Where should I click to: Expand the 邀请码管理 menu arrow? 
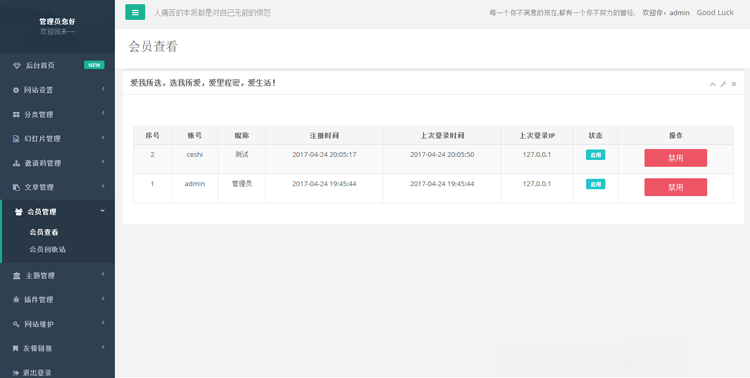tap(103, 162)
